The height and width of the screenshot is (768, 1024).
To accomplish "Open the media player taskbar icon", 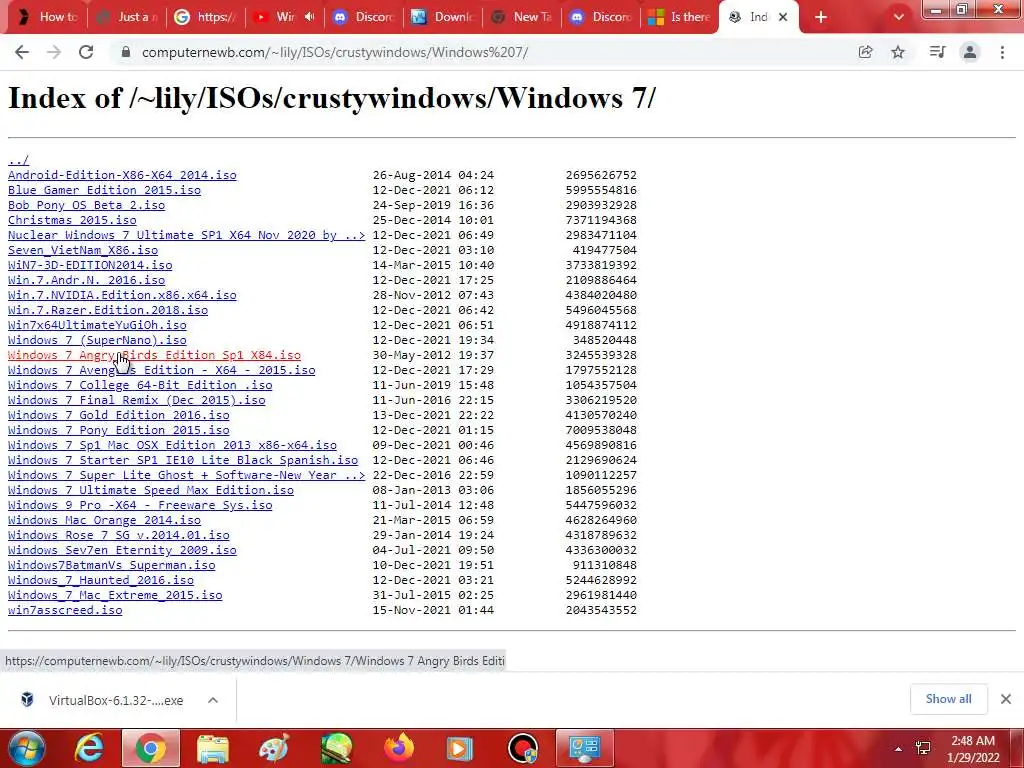I will coord(460,748).
